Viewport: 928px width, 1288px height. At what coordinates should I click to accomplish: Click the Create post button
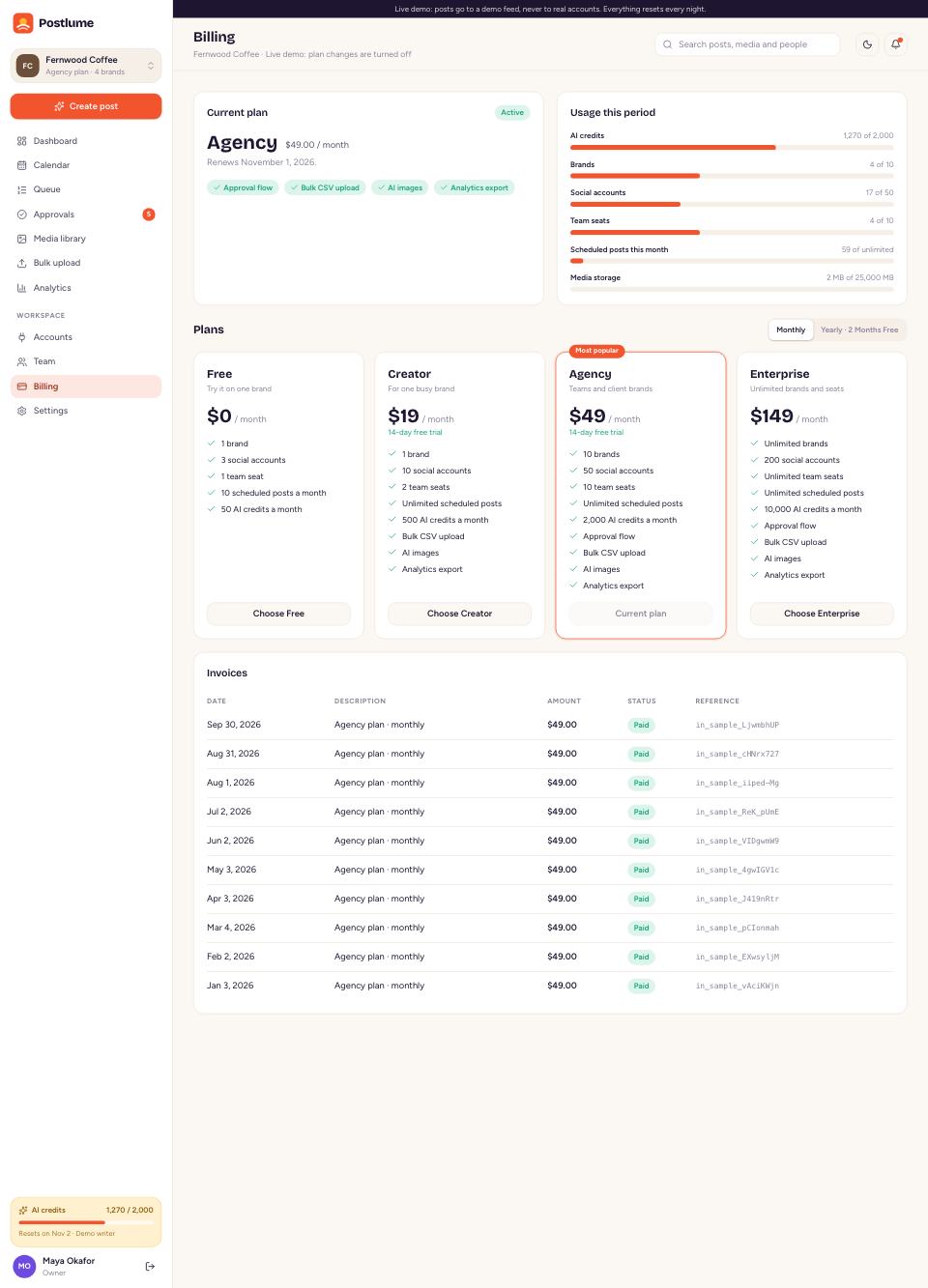86,106
